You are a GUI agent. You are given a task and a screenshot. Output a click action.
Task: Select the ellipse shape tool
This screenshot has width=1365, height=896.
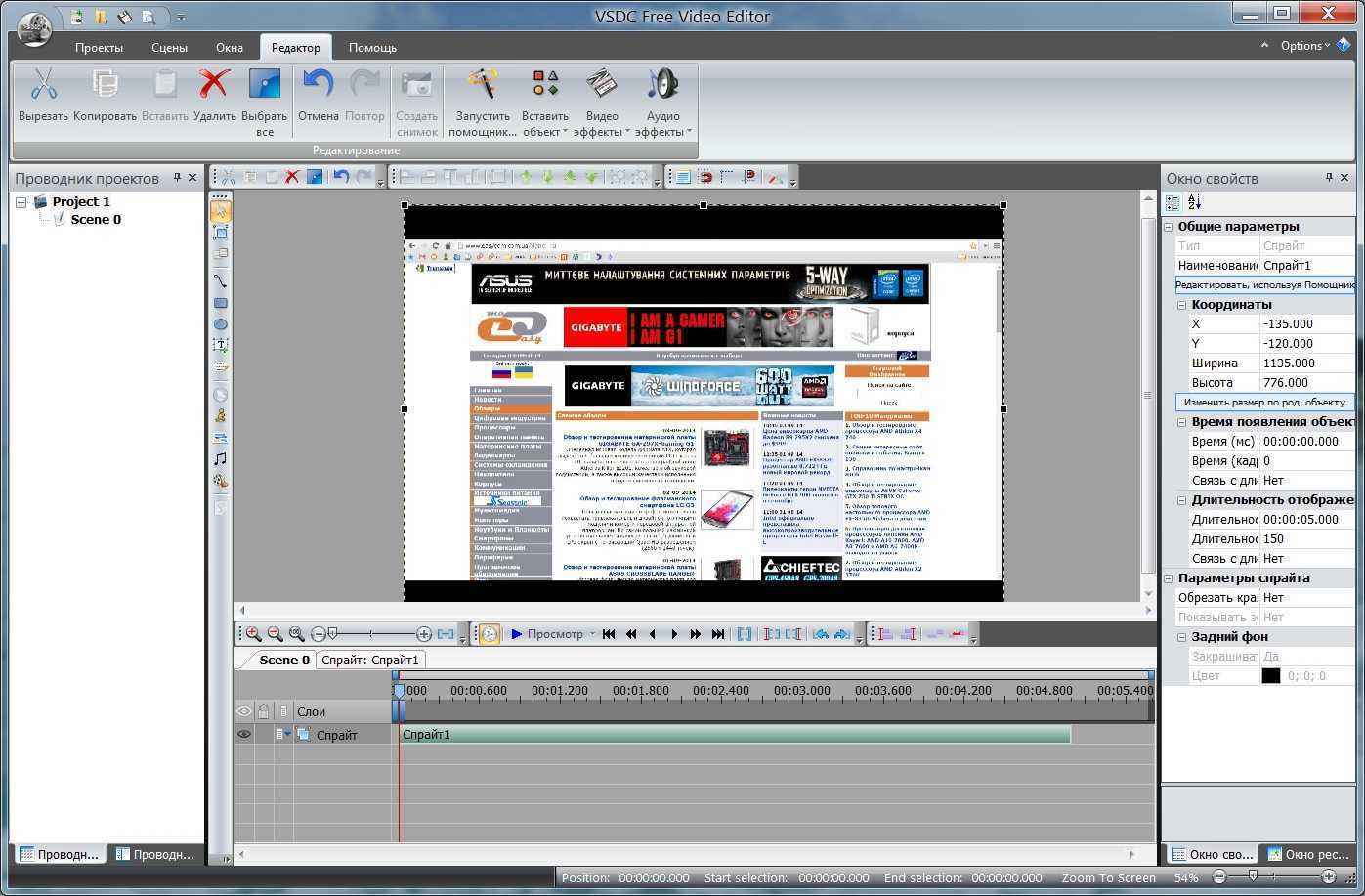221,324
